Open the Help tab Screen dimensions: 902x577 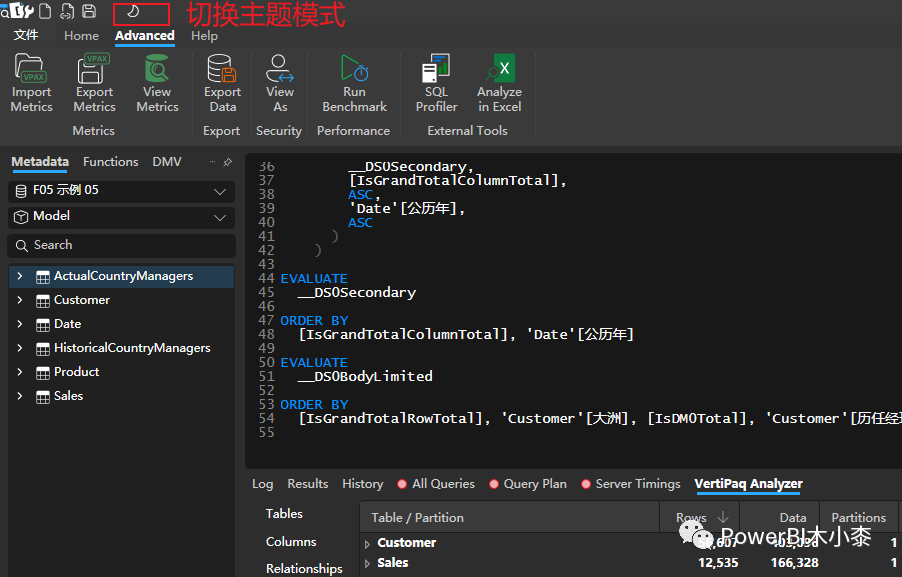(204, 36)
